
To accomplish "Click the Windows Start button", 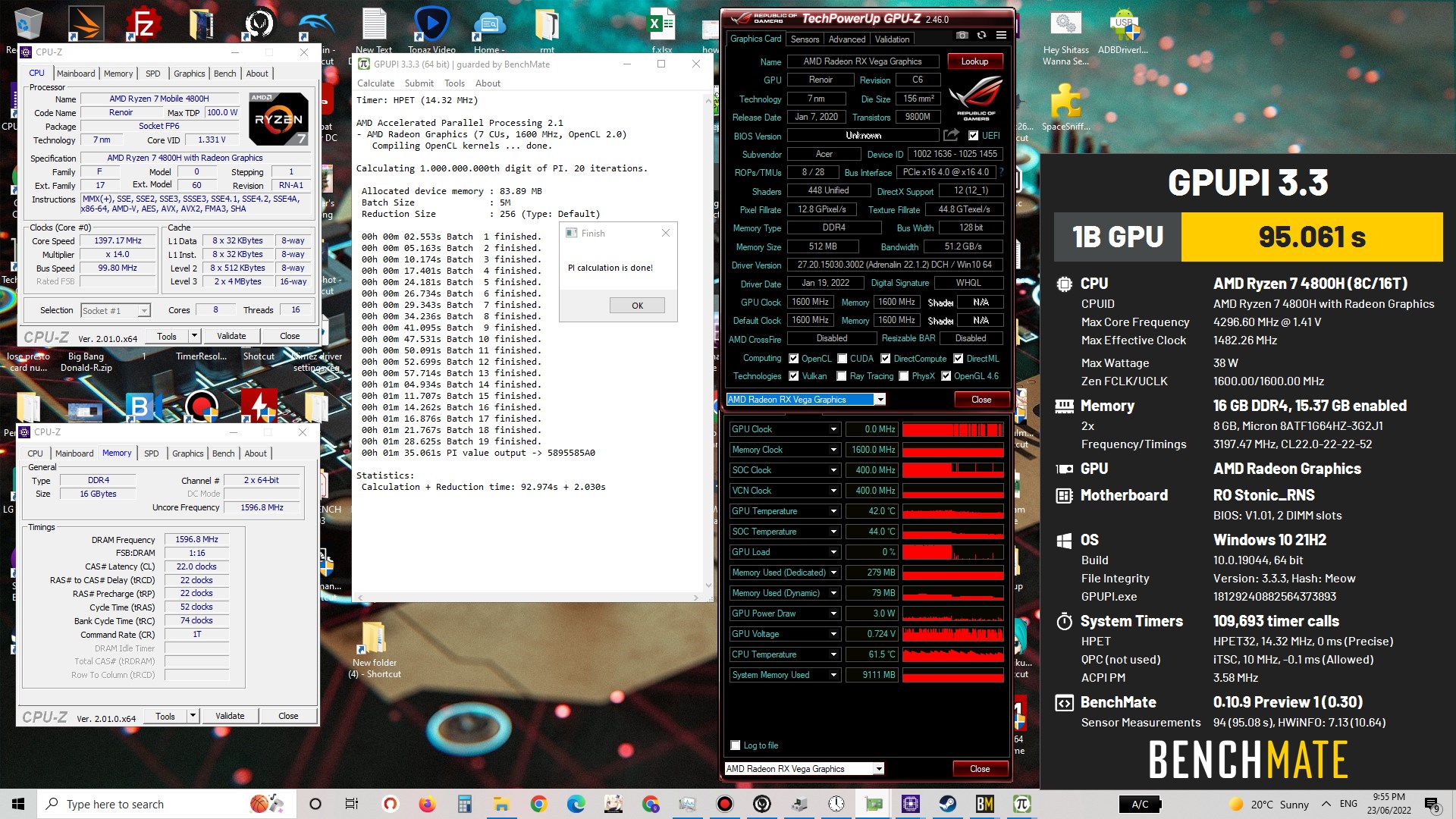I will pos(18,804).
